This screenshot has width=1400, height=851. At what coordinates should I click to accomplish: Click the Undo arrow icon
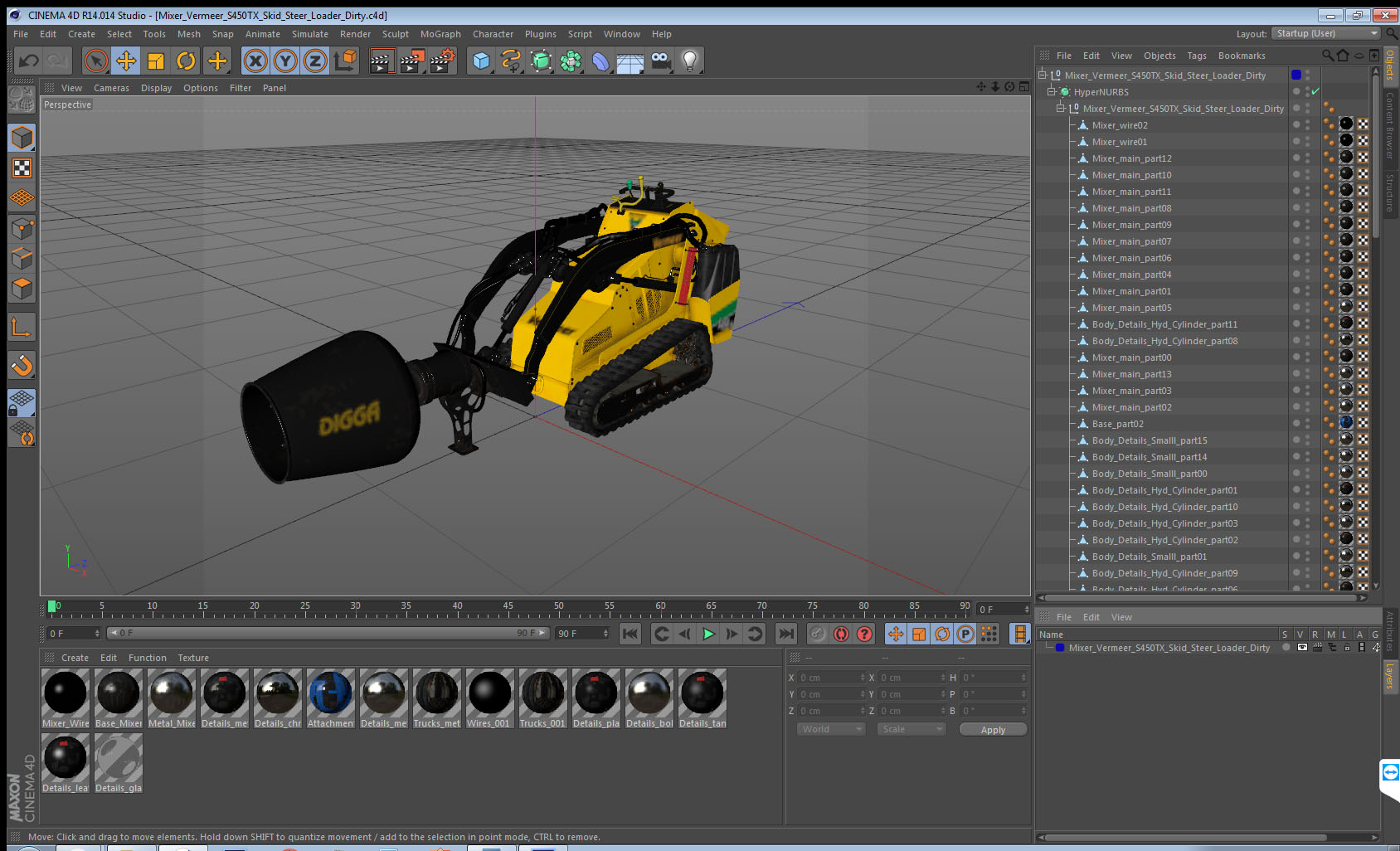tap(28, 61)
